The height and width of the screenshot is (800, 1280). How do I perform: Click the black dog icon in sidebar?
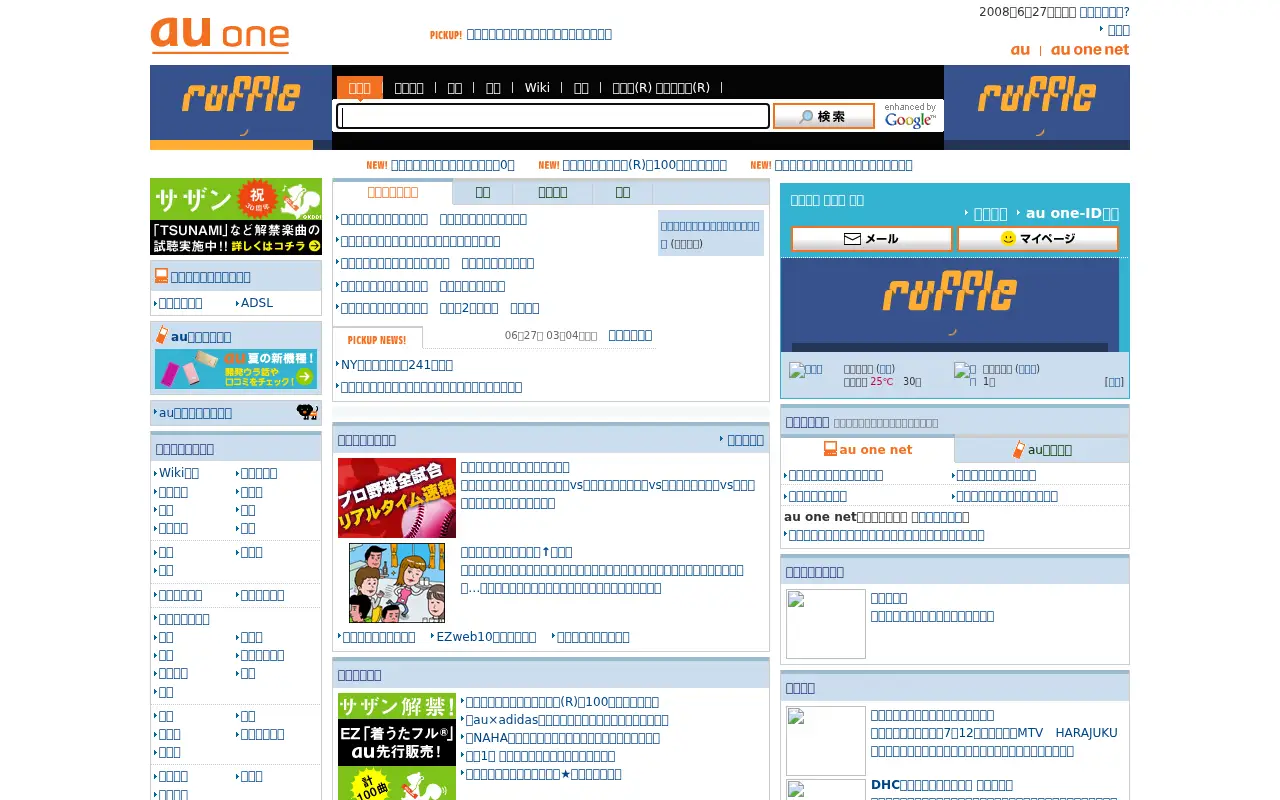[x=307, y=412]
